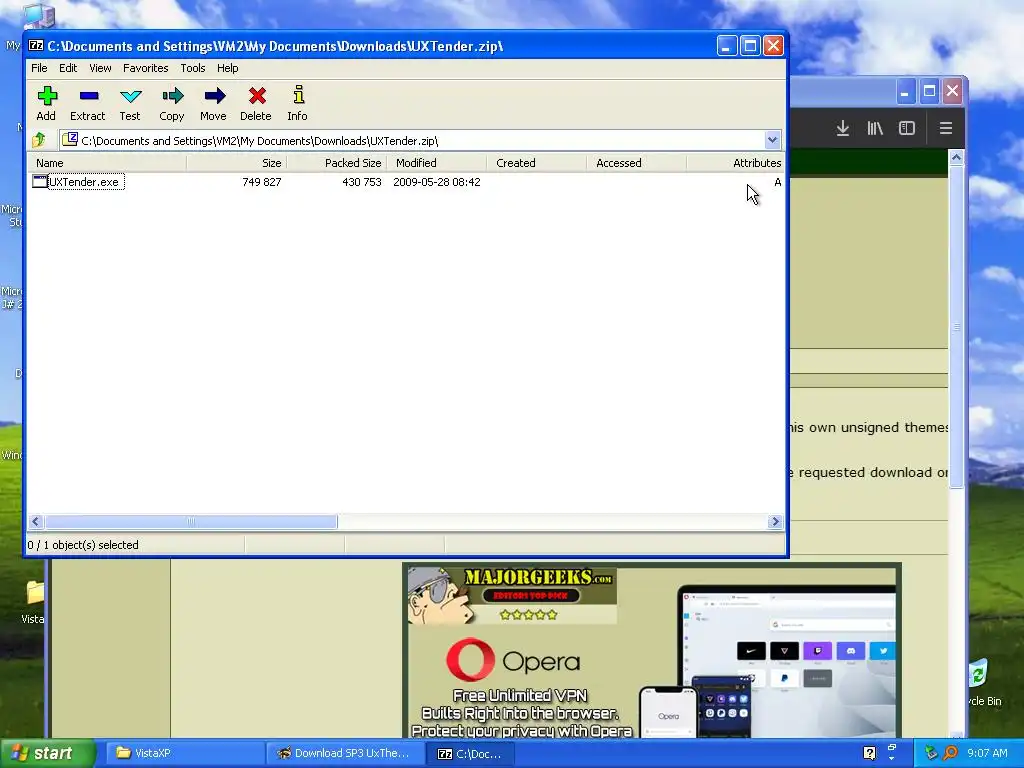Viewport: 1024px width, 768px height.
Task: Open the File menu
Action: [x=39, y=68]
